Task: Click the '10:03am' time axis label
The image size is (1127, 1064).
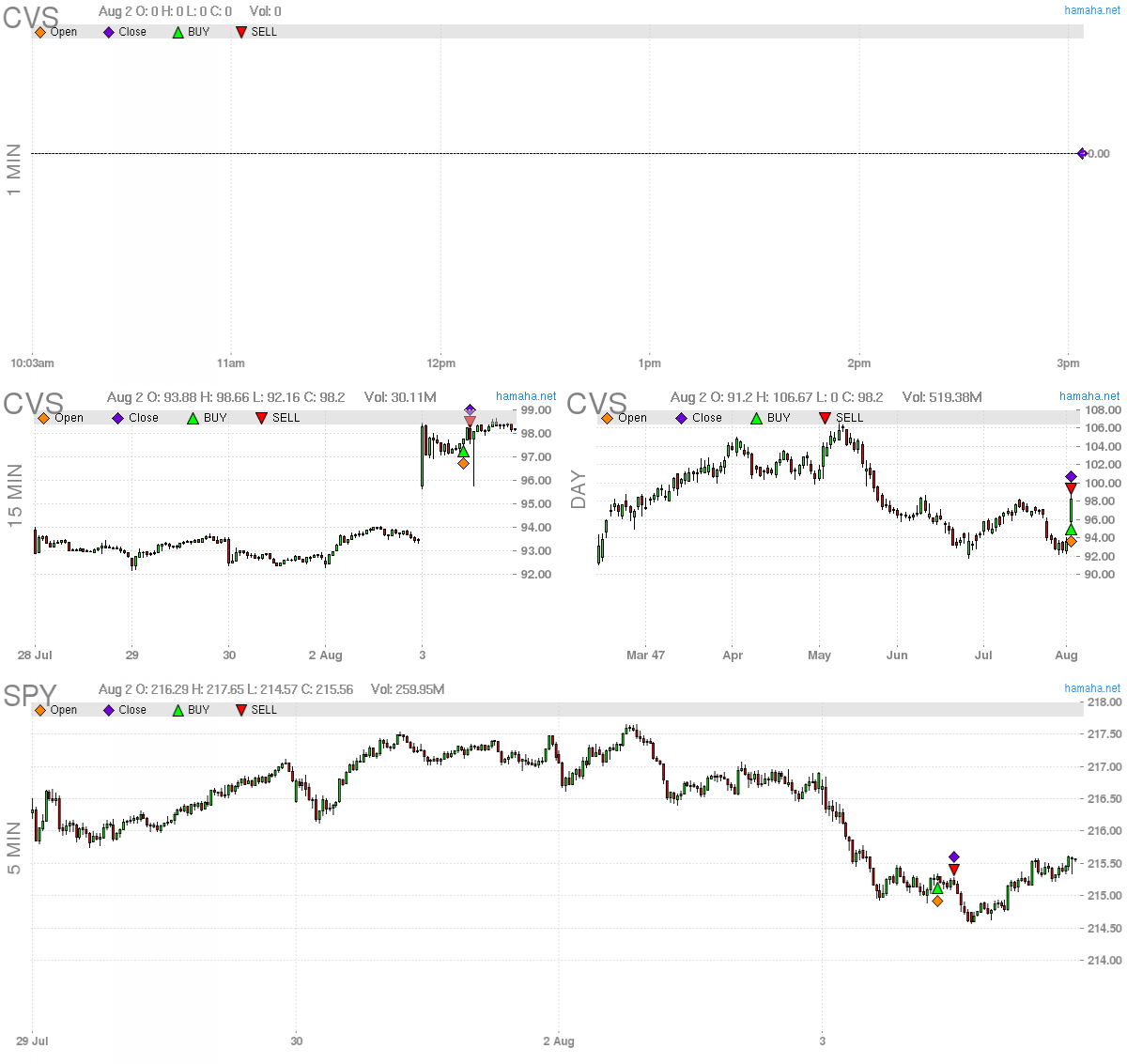Action: (x=32, y=363)
